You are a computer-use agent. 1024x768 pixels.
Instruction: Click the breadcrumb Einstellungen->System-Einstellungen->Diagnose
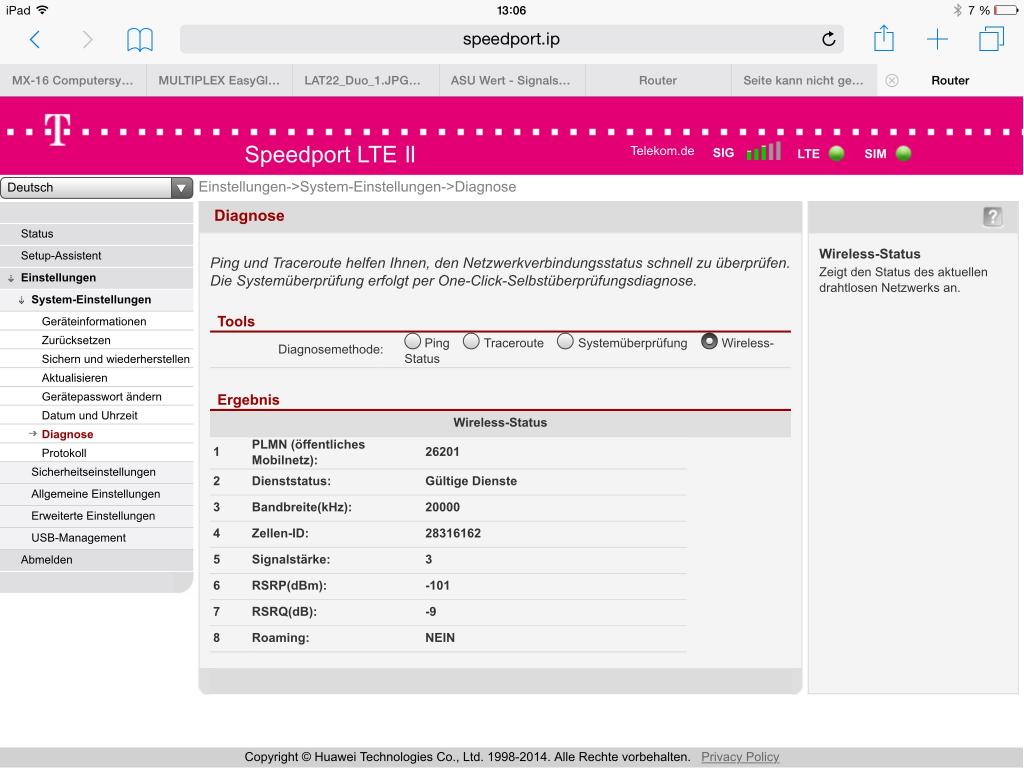pyautogui.click(x=357, y=187)
